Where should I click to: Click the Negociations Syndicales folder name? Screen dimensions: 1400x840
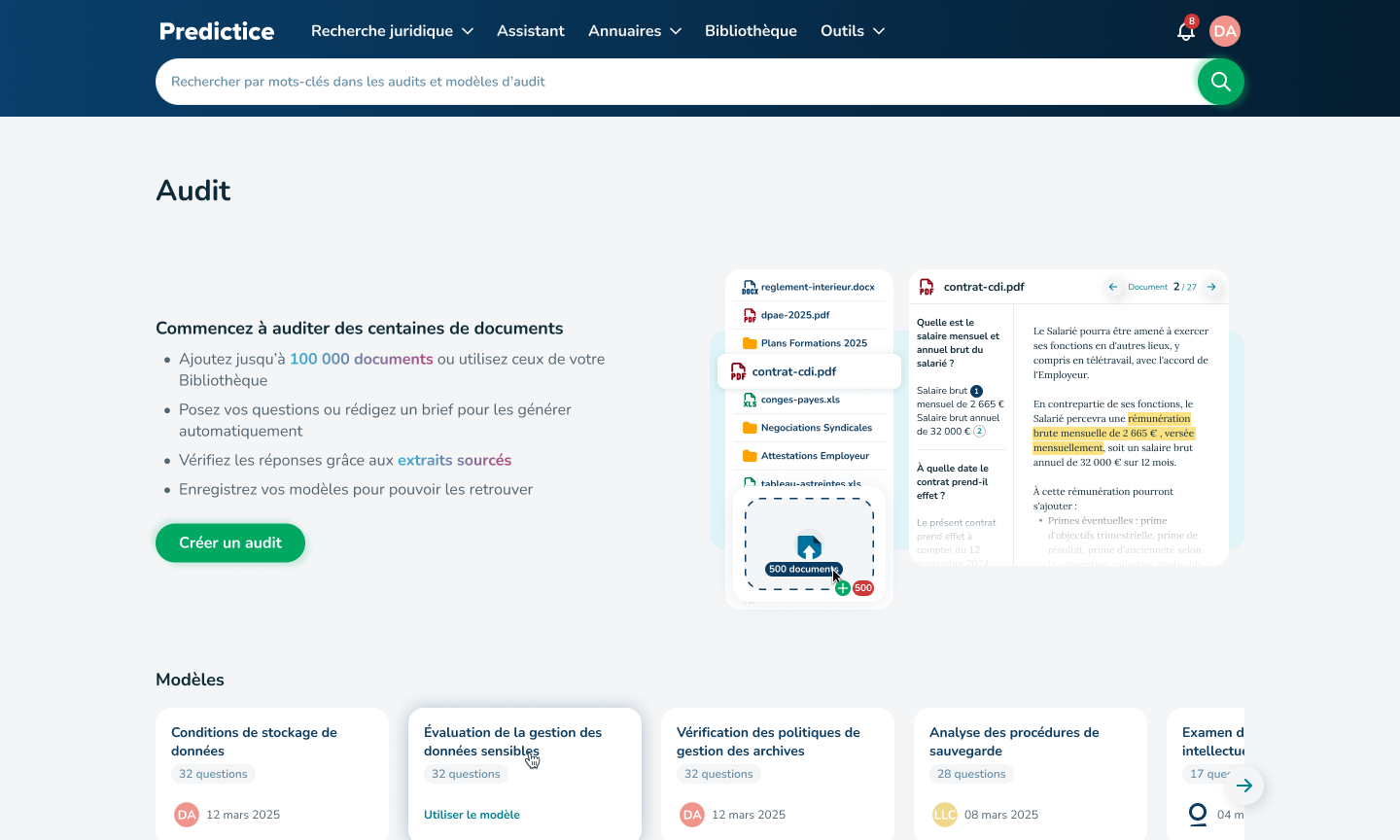817,428
